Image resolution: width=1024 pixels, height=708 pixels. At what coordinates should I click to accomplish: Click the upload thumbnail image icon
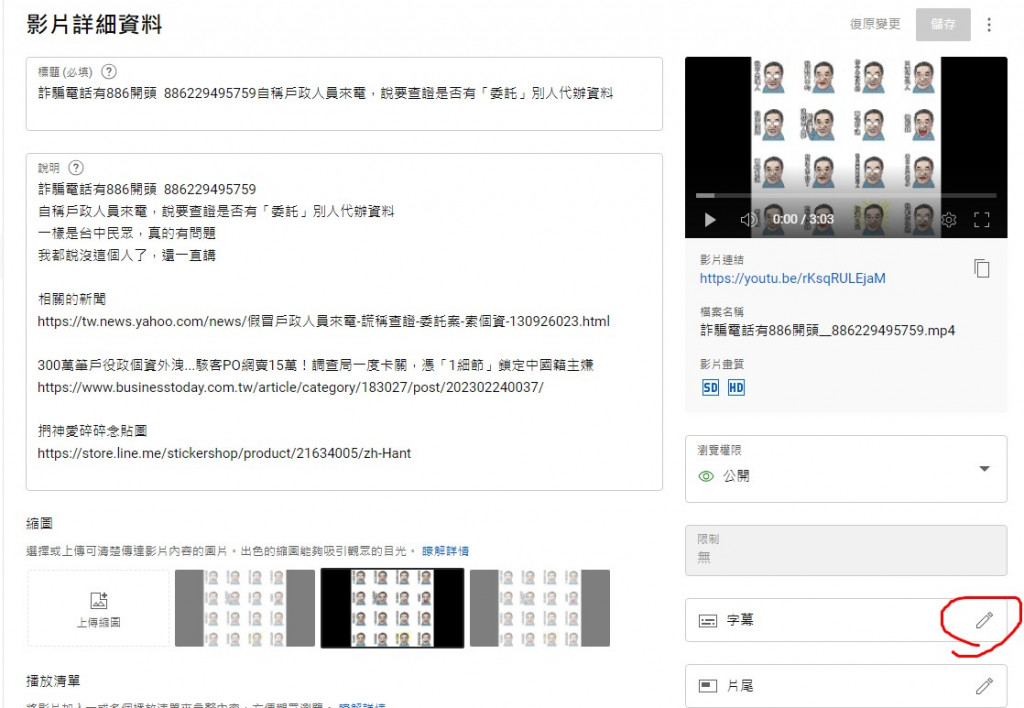(x=99, y=600)
